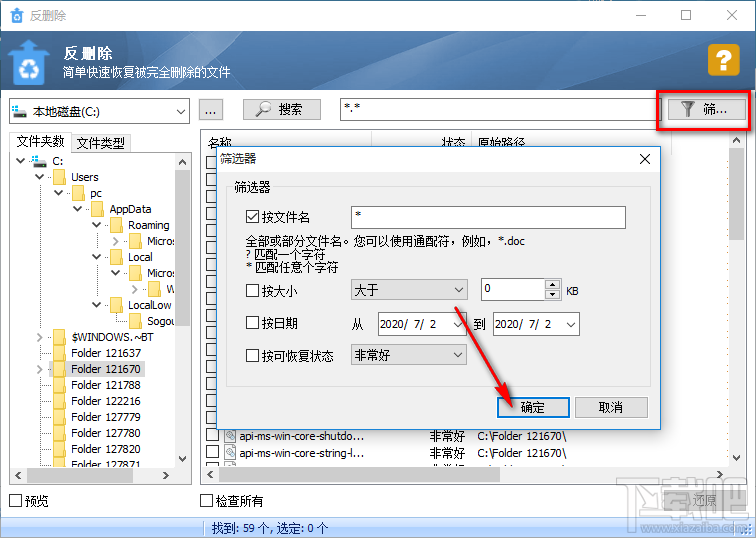
Task: Select Folder 122216 in the tree
Action: pyautogui.click(x=106, y=401)
